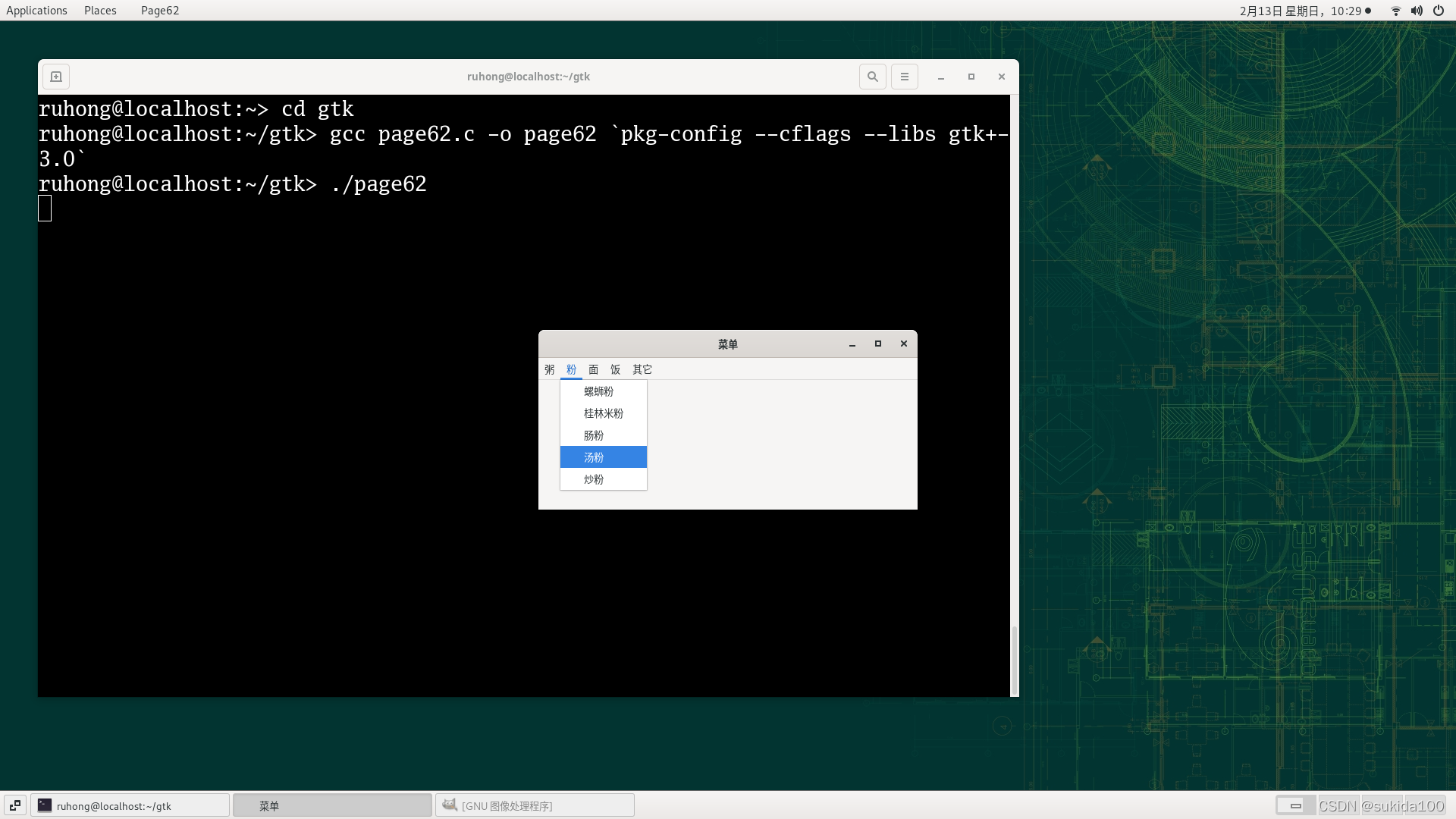The height and width of the screenshot is (819, 1456).
Task: Switch to ruhong@localhost terminal taskbar button
Action: pos(130,805)
